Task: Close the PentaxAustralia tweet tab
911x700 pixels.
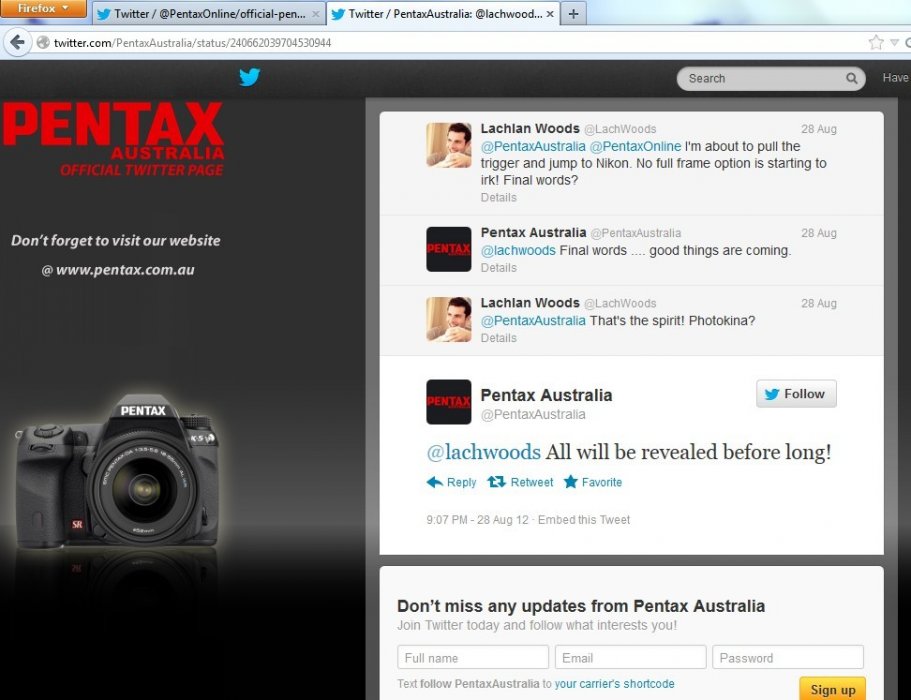Action: coord(550,14)
